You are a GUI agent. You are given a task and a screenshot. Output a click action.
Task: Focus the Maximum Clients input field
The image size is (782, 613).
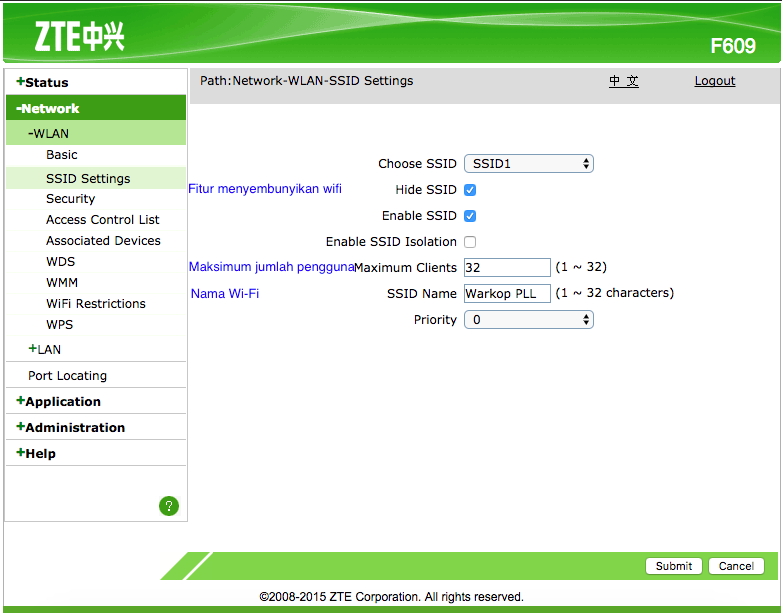(x=507, y=267)
